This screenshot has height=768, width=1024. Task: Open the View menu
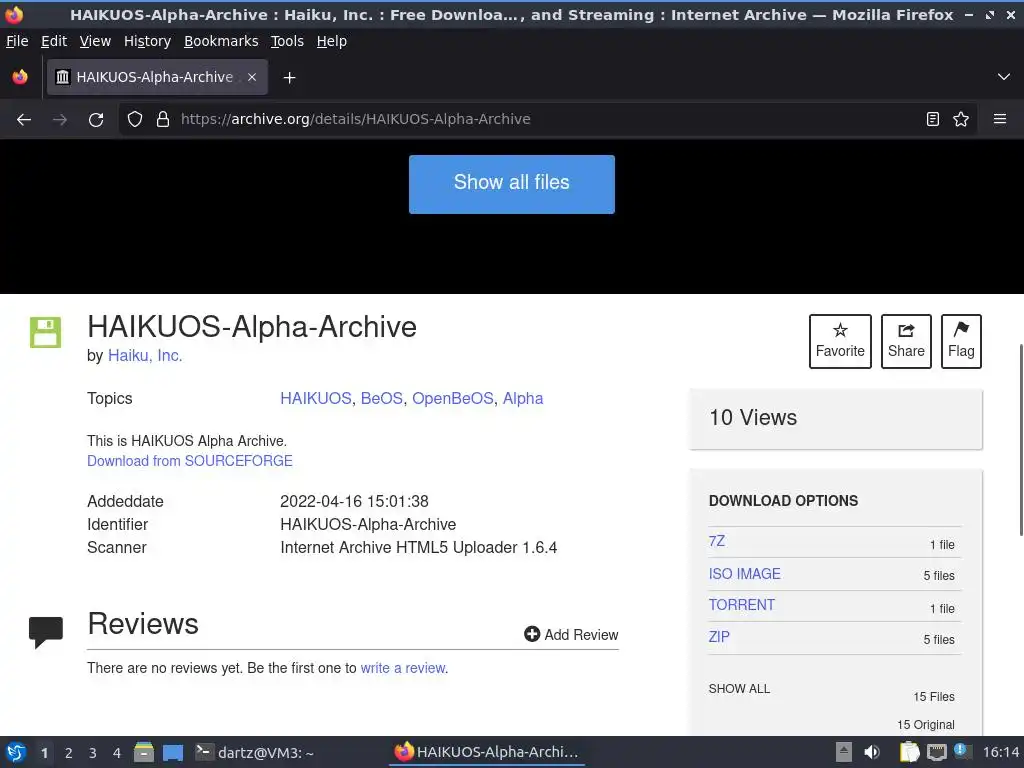(x=95, y=41)
